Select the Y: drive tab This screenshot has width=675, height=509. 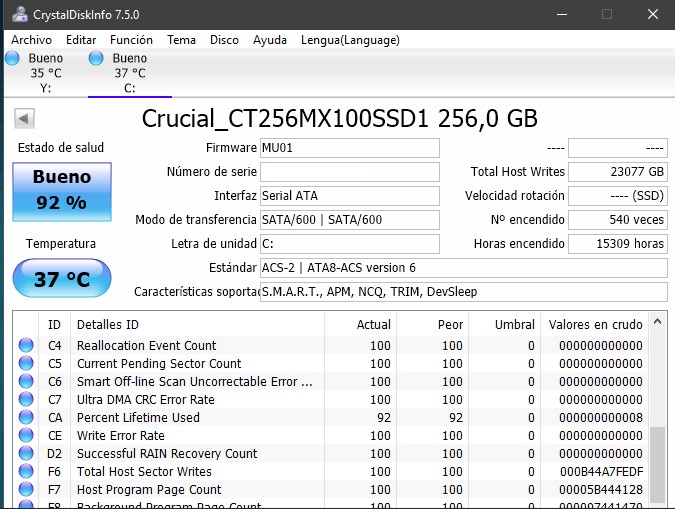tap(45, 73)
